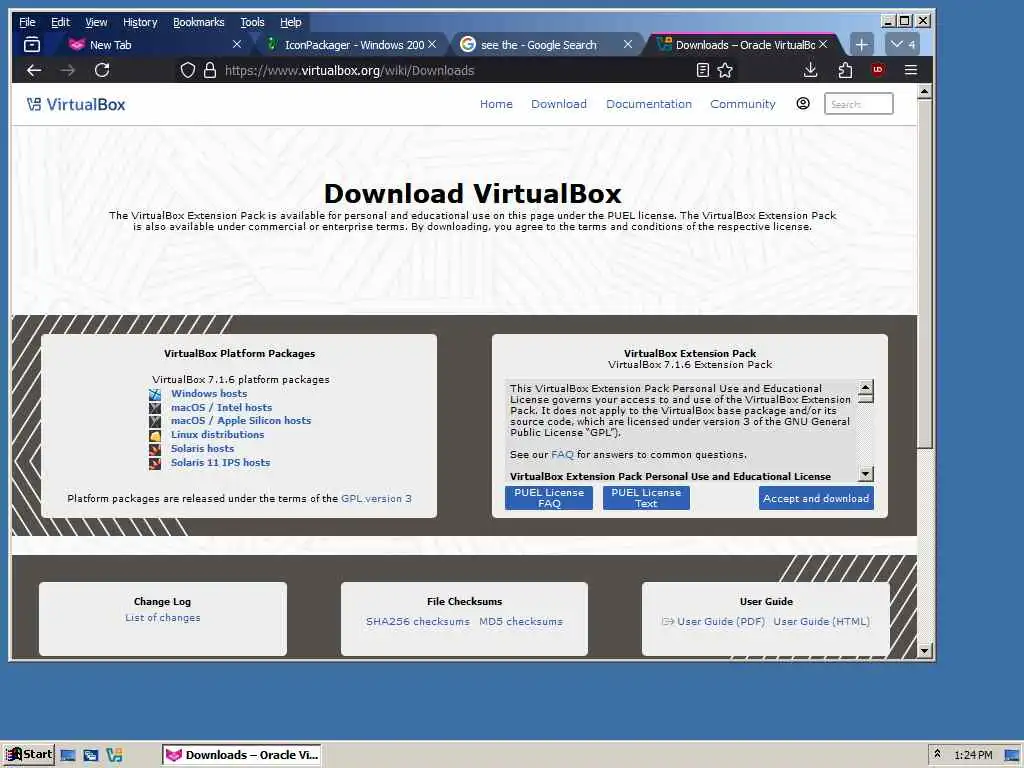The height and width of the screenshot is (768, 1024).
Task: Click the Download navigation link
Action: pos(559,104)
